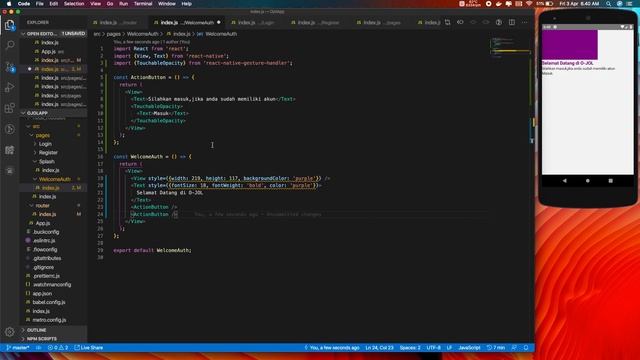This screenshot has width=640, height=360.
Task: Expand the Login folder
Action: click(44, 144)
